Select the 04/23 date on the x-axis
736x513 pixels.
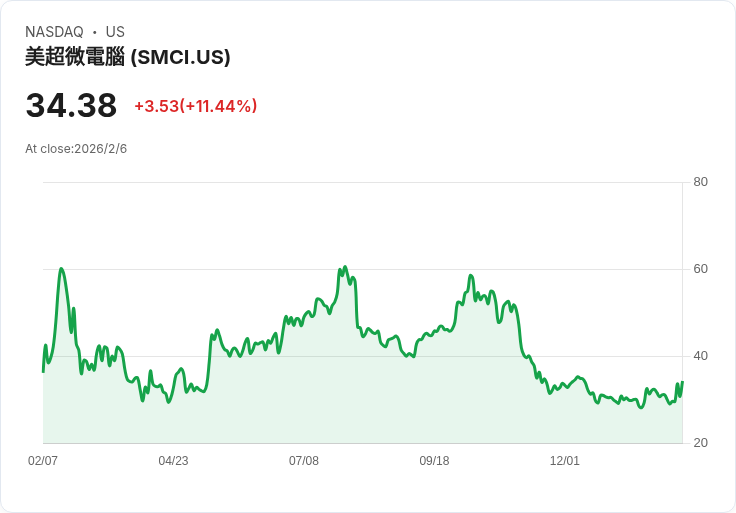pos(173,461)
